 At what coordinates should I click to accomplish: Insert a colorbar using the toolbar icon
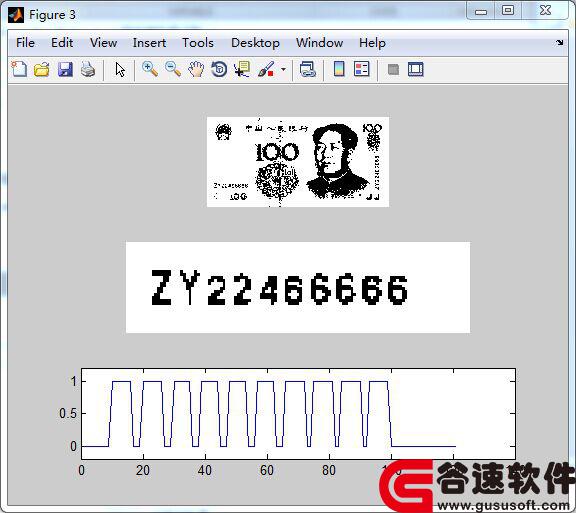[339, 69]
